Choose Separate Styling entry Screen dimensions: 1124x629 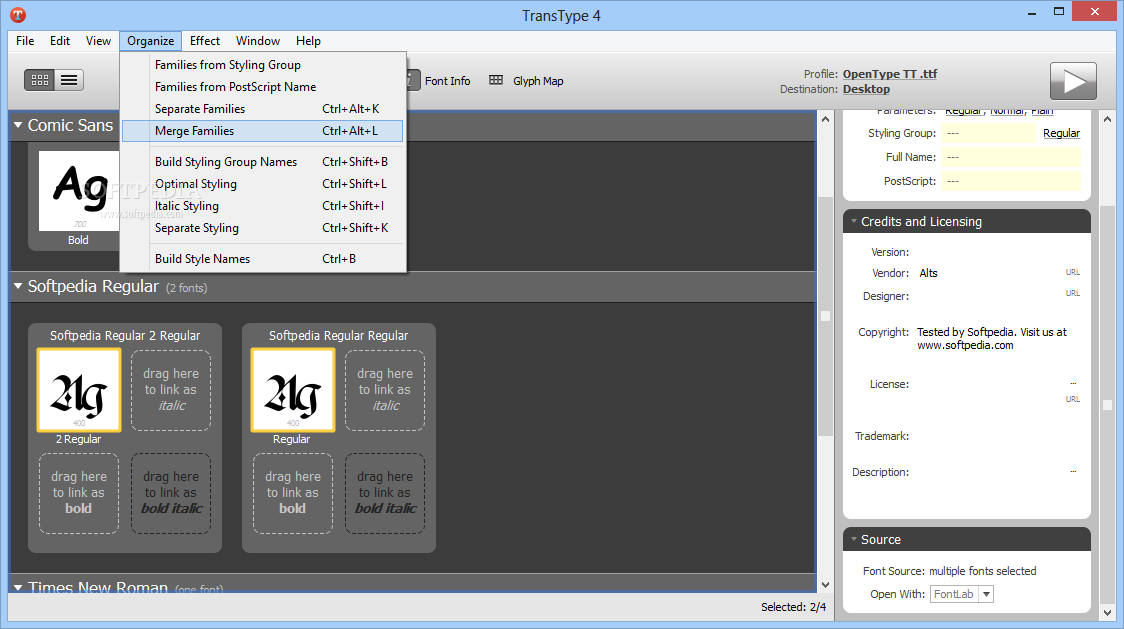point(262,228)
